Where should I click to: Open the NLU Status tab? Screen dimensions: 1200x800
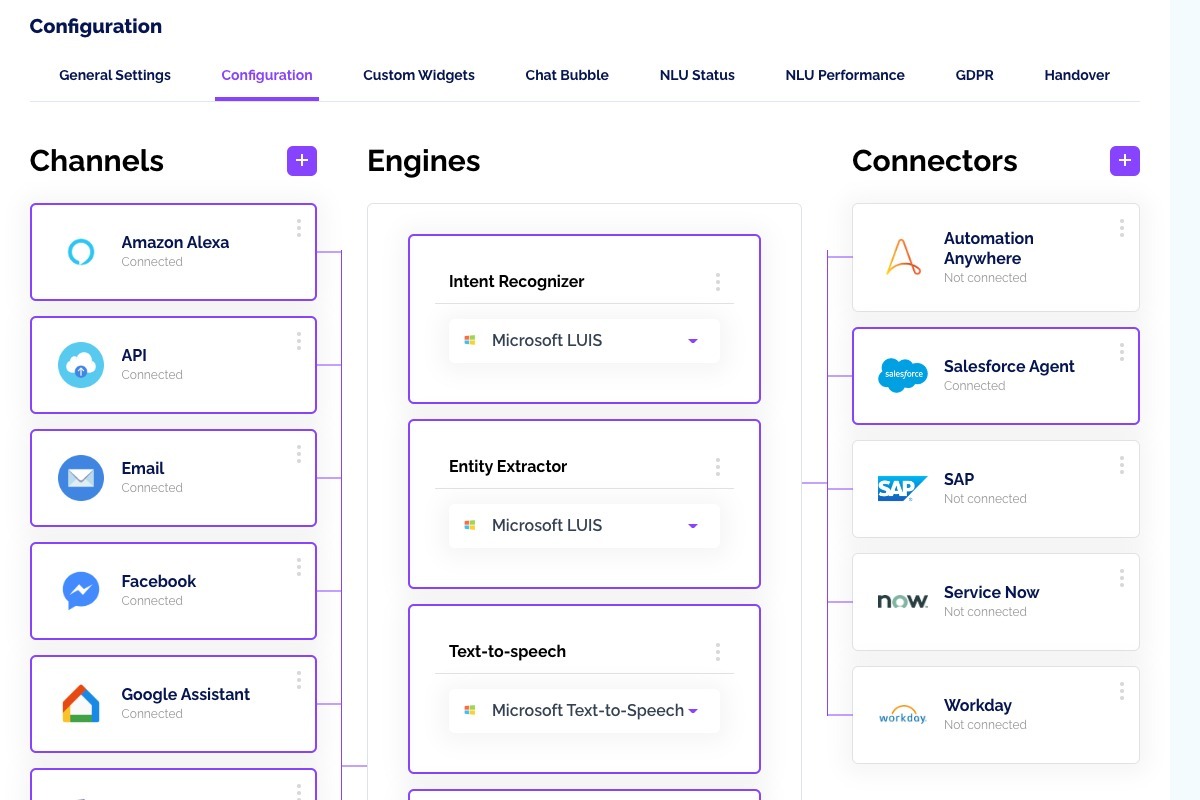click(x=697, y=75)
